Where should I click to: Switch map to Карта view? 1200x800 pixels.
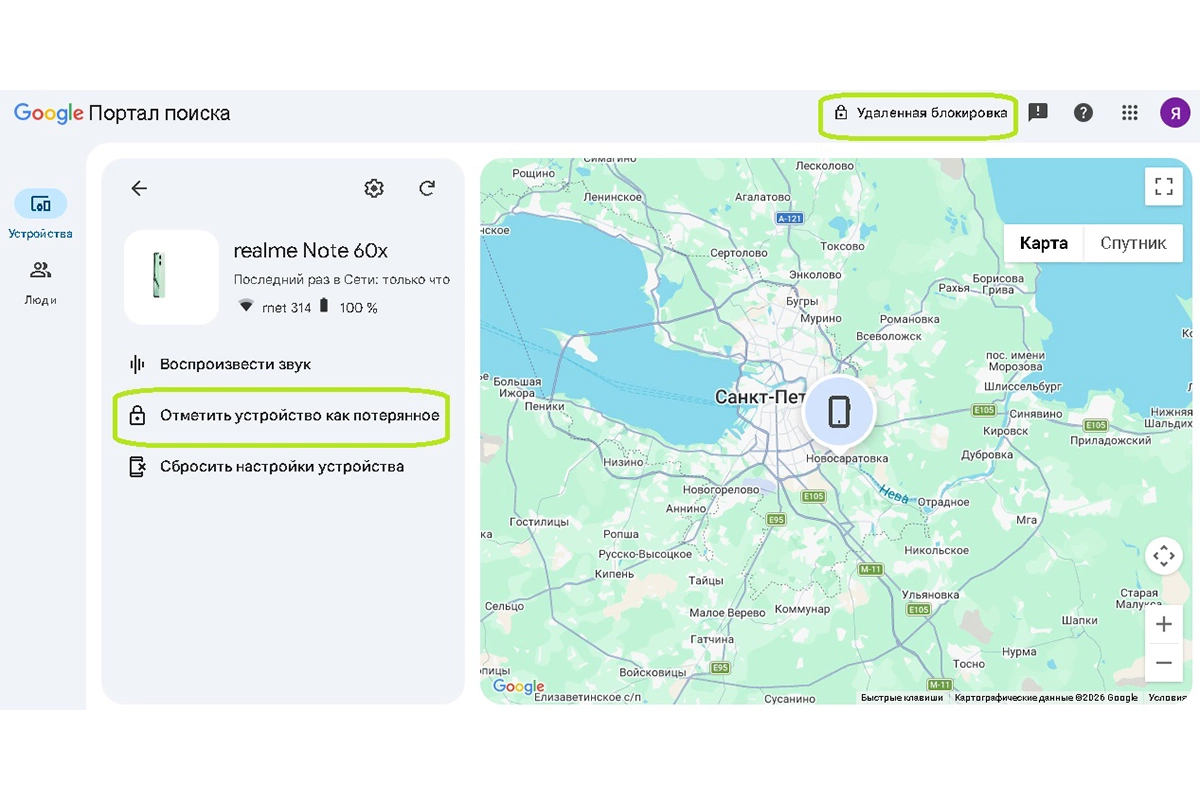1044,243
